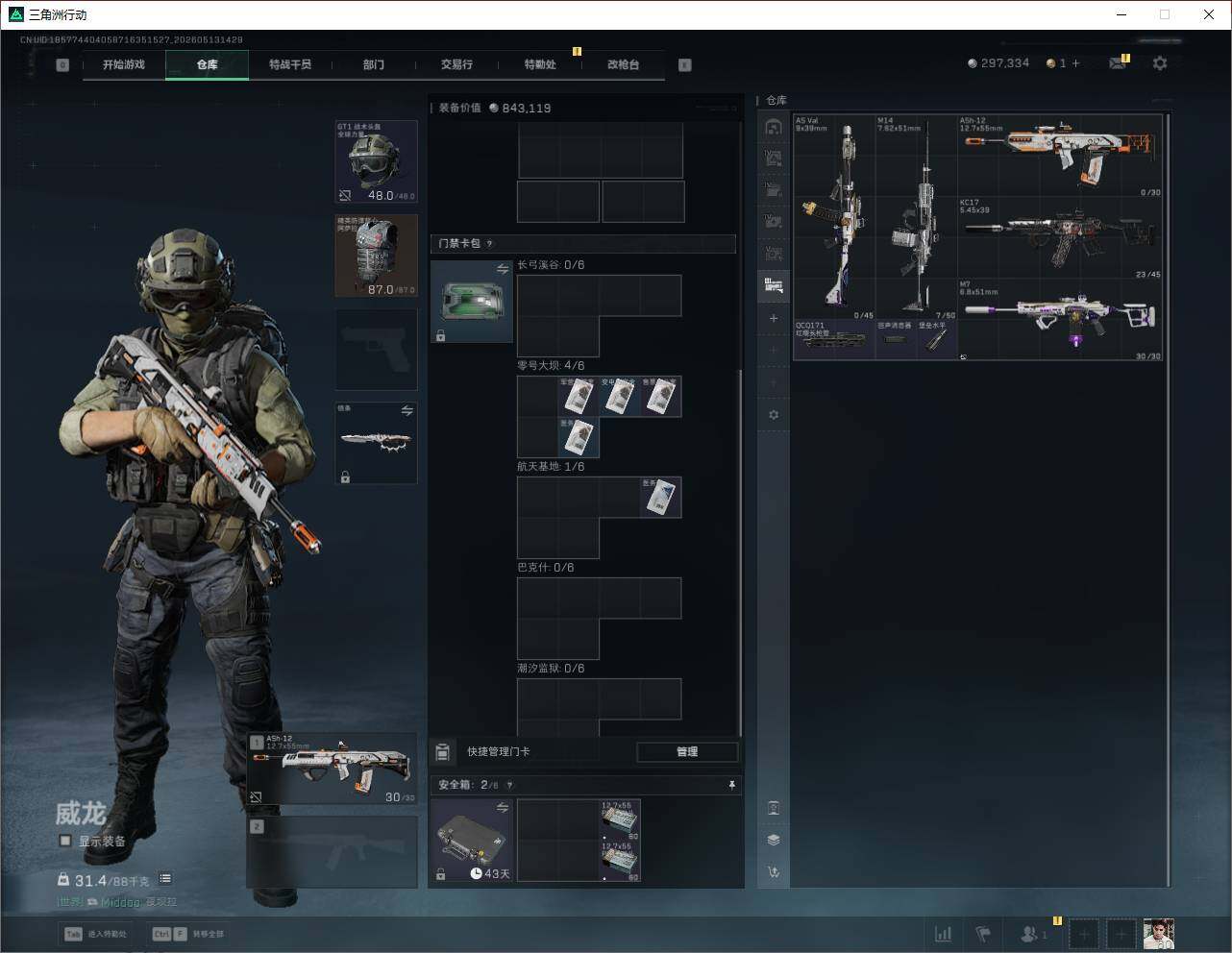The image size is (1232, 953).
Task: Click the 管理 button
Action: pos(687,751)
